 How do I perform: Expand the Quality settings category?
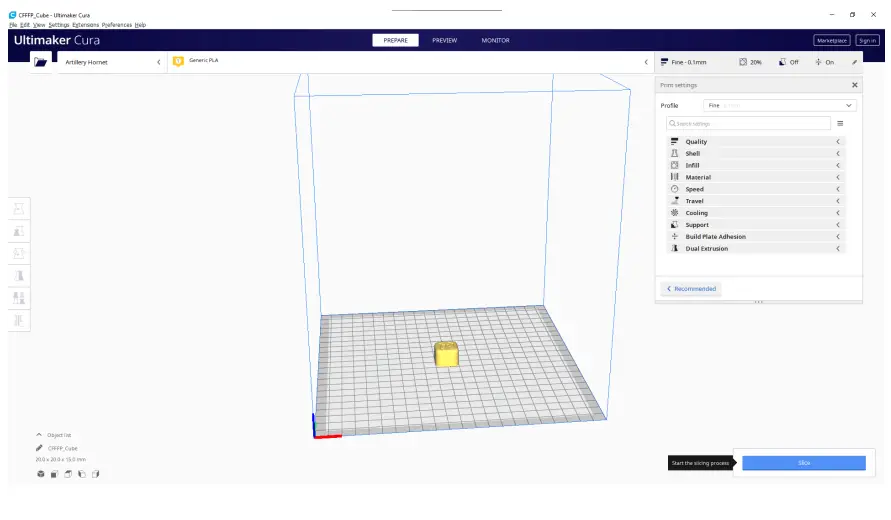click(756, 142)
